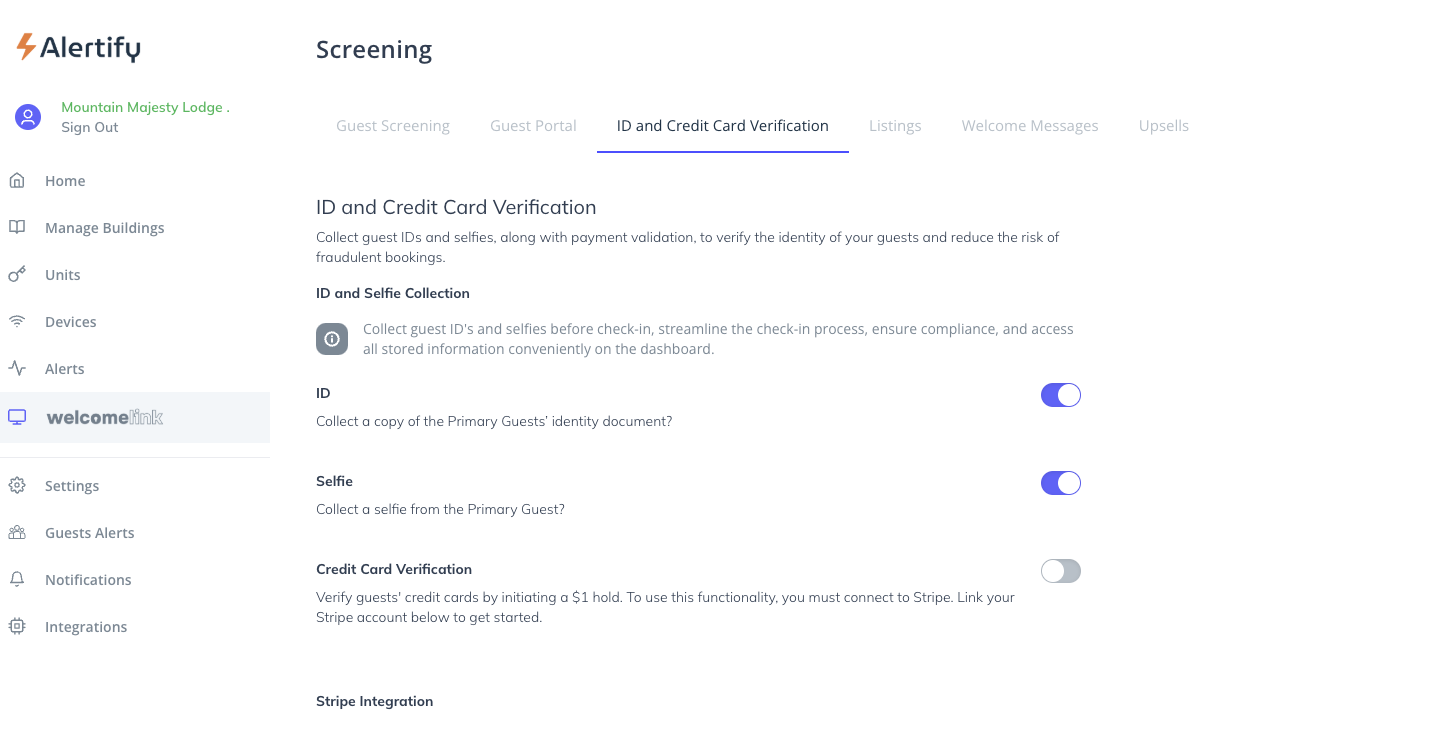Click the Units key icon
1440x730 pixels.
(x=17, y=274)
